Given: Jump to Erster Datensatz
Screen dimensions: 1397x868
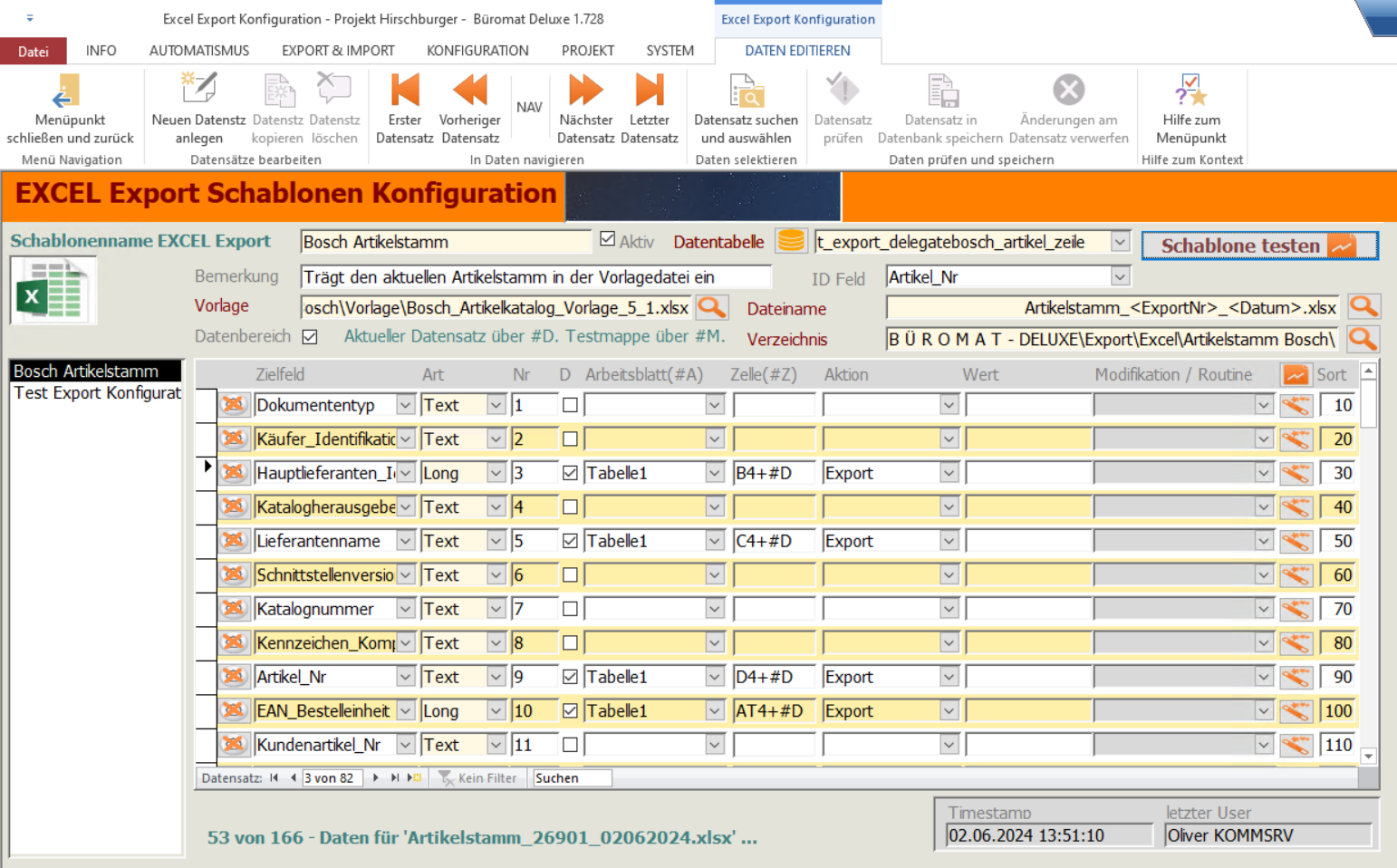Looking at the screenshot, I should coord(404,92).
